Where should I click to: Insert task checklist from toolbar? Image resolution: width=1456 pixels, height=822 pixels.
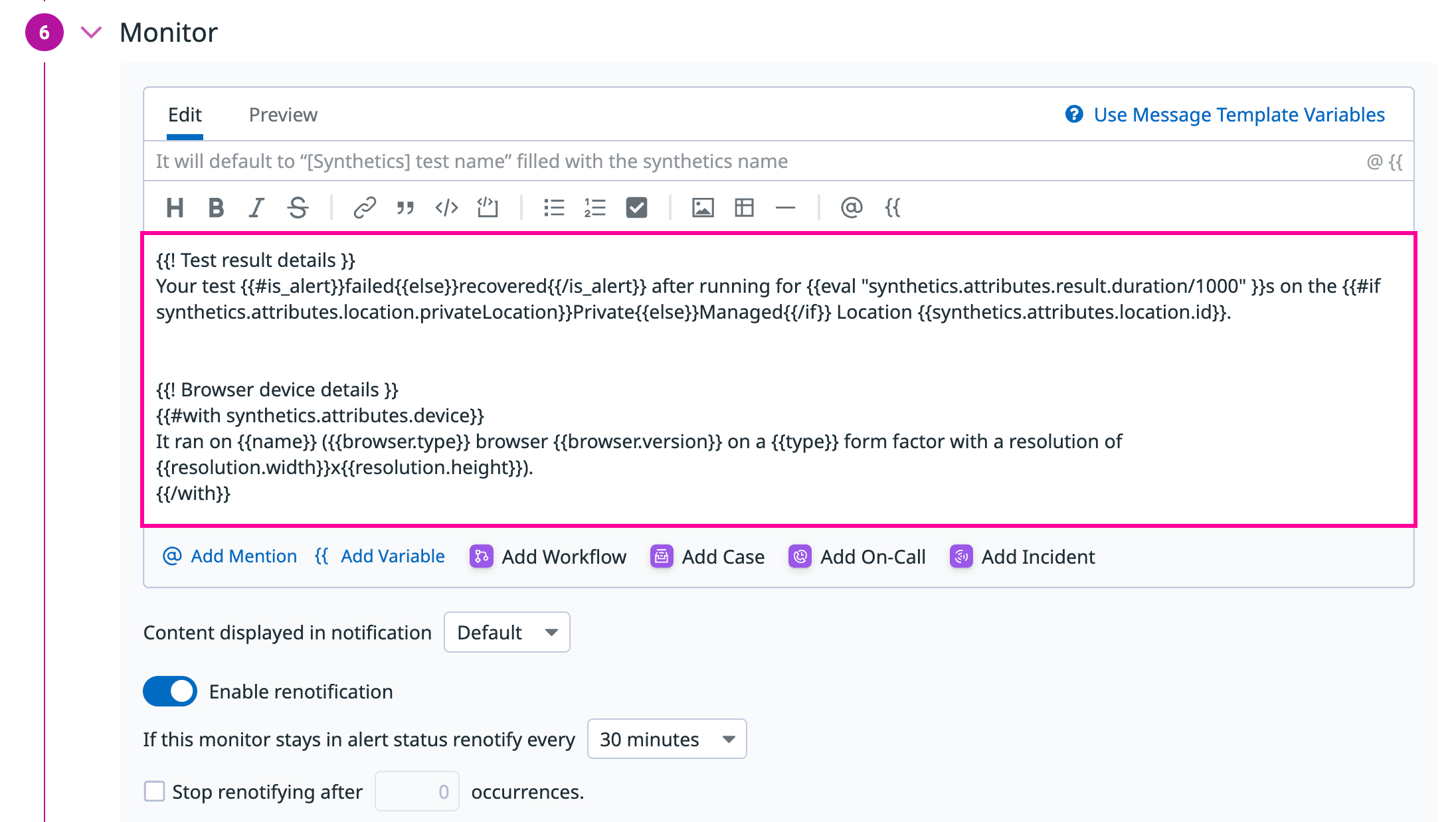point(636,208)
